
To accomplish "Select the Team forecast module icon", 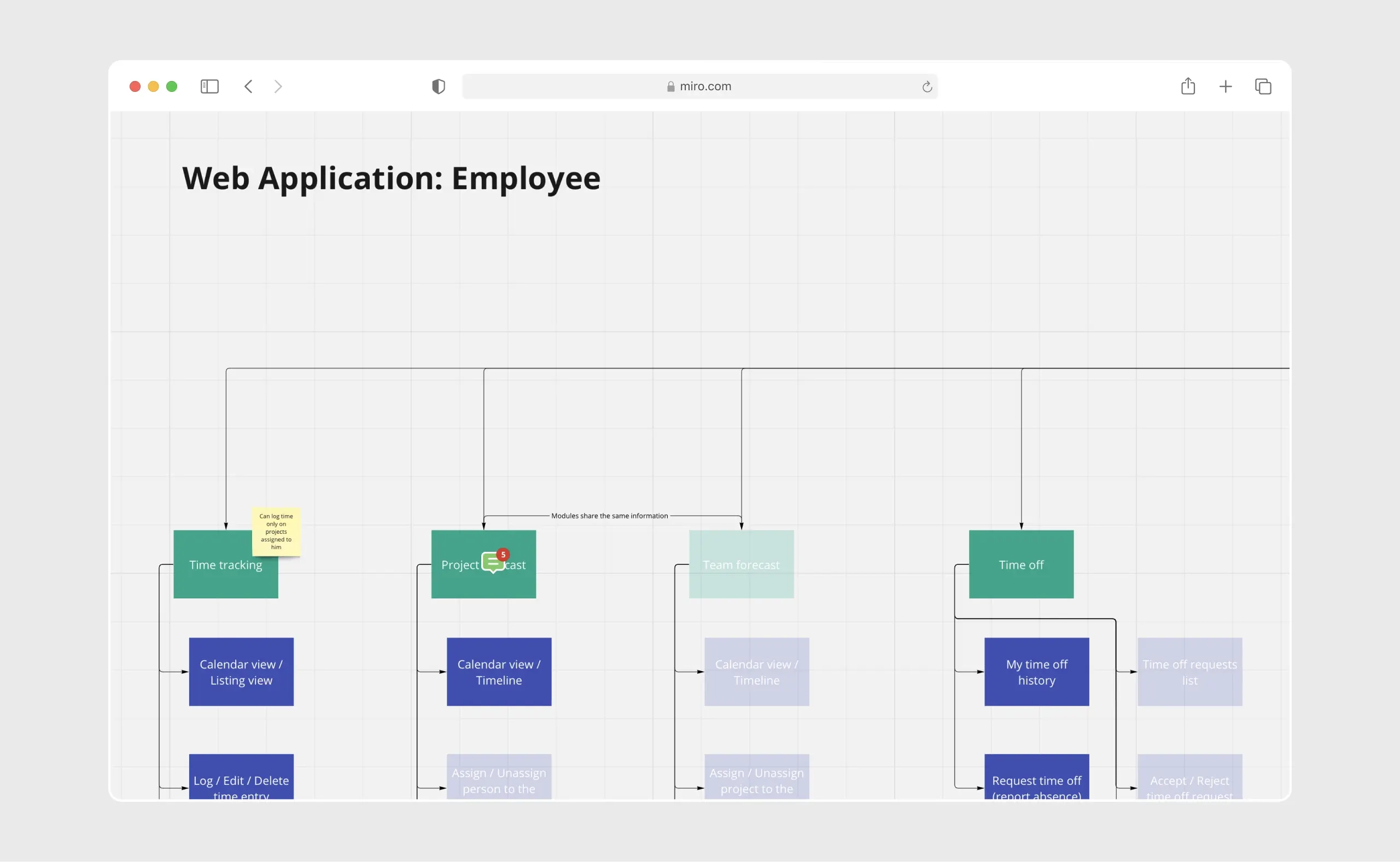I will (742, 563).
